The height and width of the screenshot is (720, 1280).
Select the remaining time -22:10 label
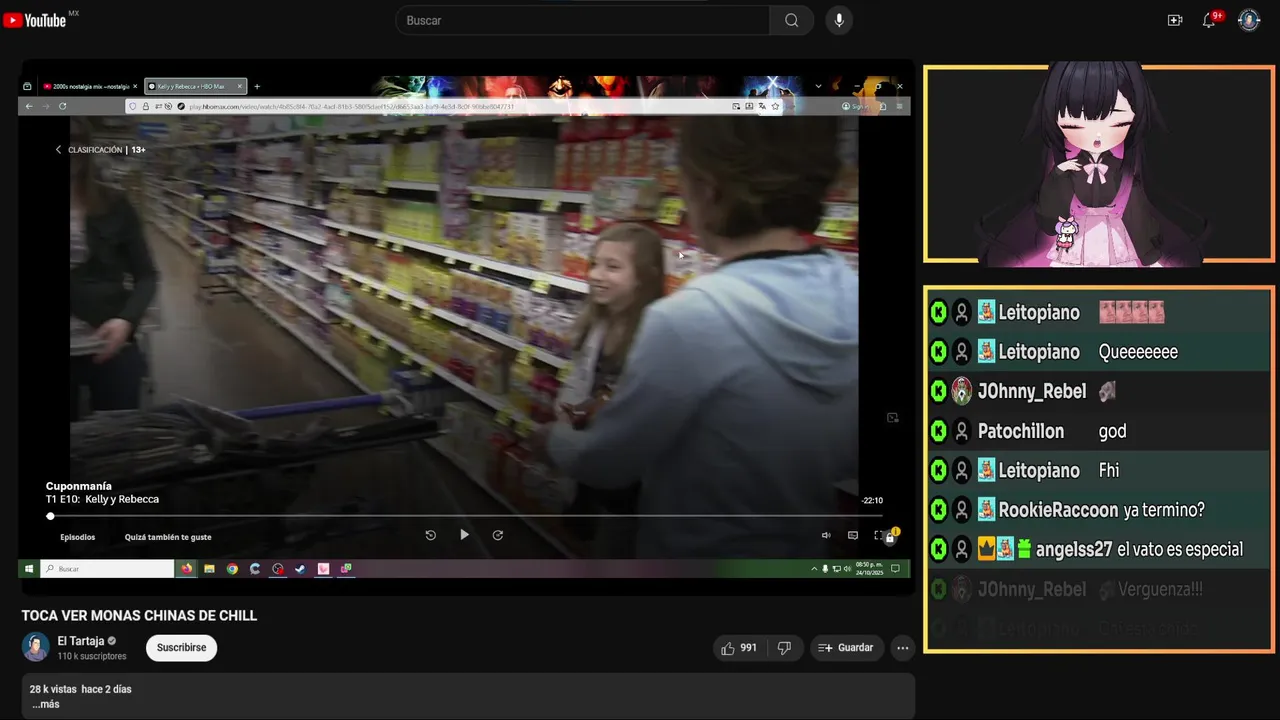tap(872, 501)
